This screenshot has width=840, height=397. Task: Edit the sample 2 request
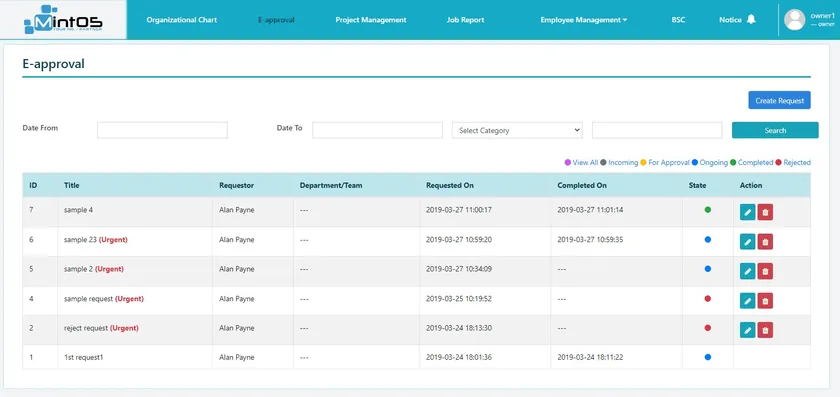point(747,271)
